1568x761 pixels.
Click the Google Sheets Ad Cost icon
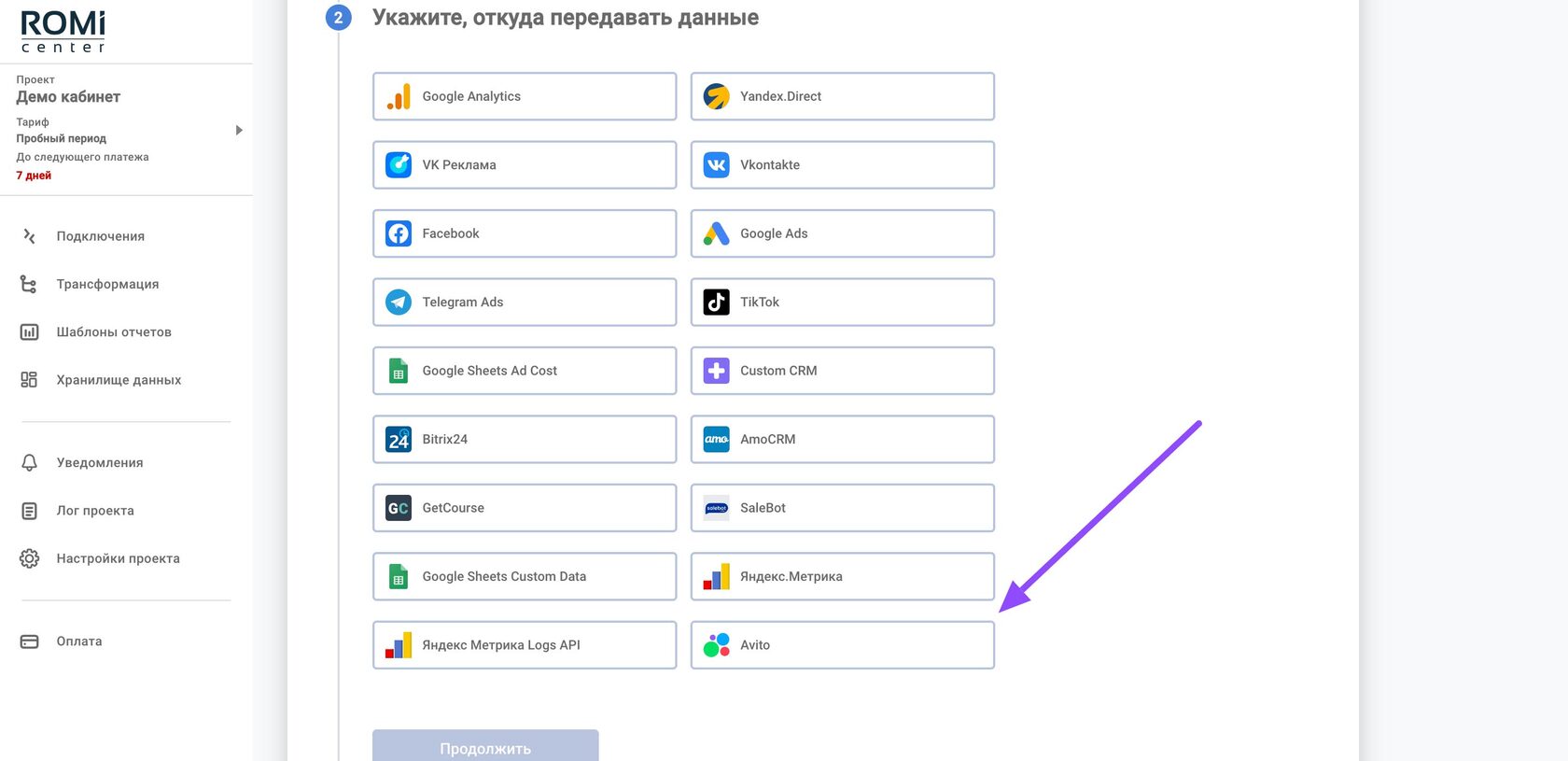pyautogui.click(x=399, y=371)
